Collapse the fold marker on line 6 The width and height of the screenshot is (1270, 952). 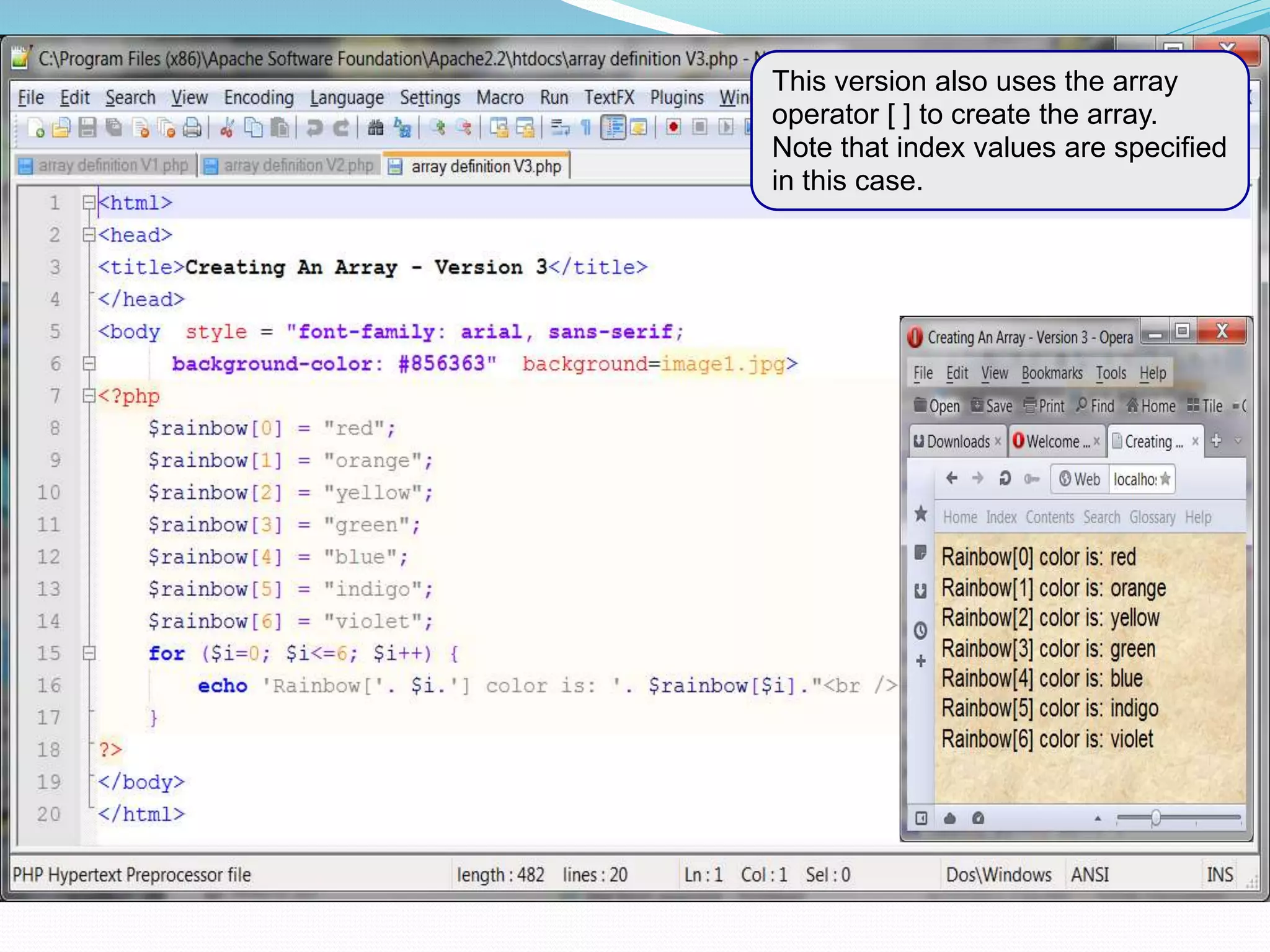[89, 363]
